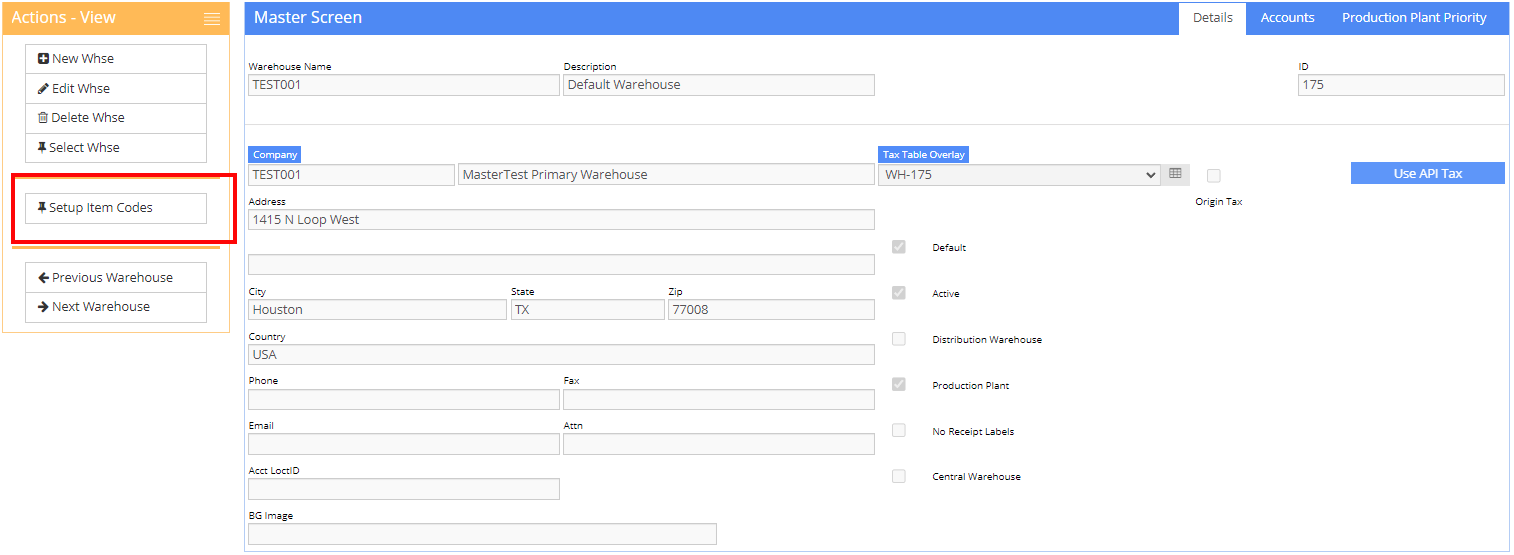
Task: Enable the No Receipt Labels checkbox
Action: [899, 430]
